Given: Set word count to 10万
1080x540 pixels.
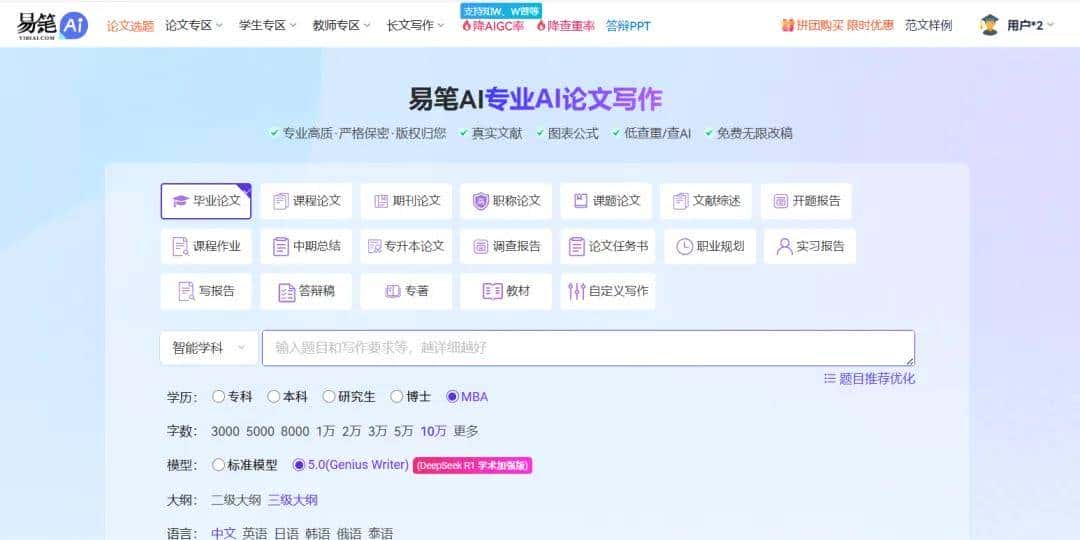Looking at the screenshot, I should (433, 431).
